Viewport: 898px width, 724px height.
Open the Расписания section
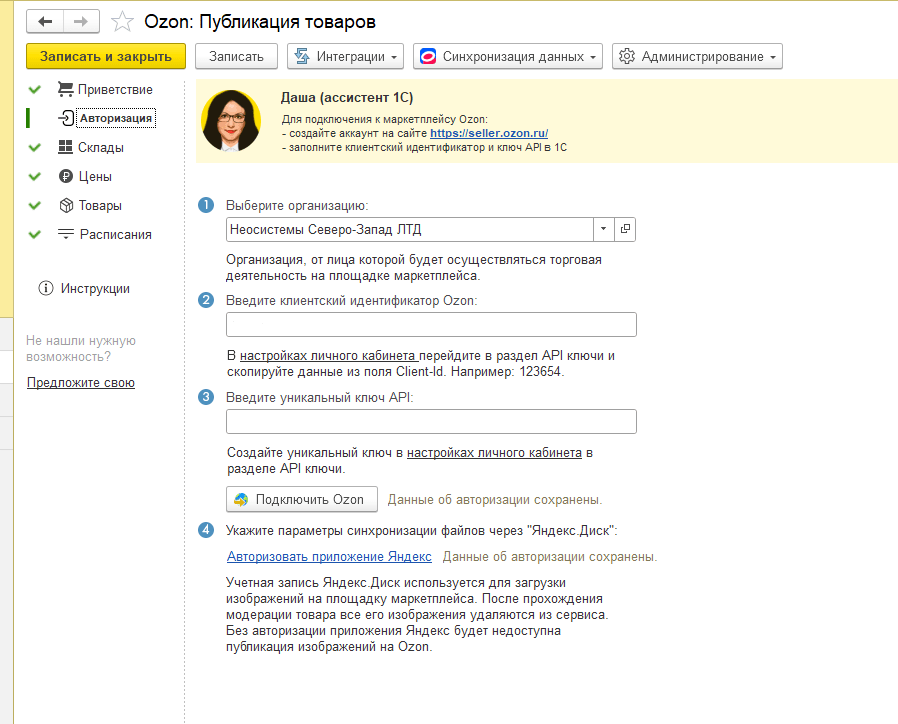point(116,234)
